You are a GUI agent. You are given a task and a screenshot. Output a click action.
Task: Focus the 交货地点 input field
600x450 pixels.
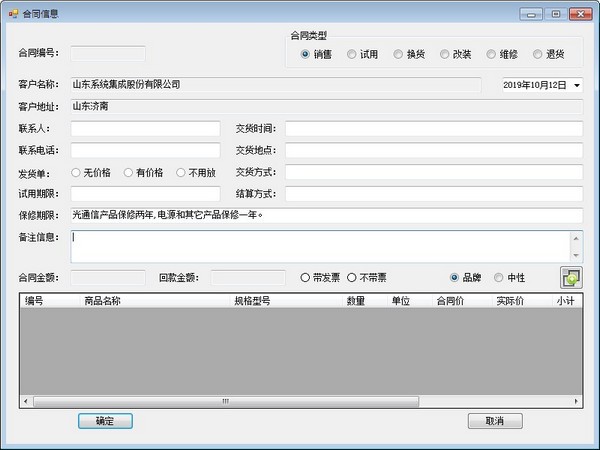coord(434,150)
